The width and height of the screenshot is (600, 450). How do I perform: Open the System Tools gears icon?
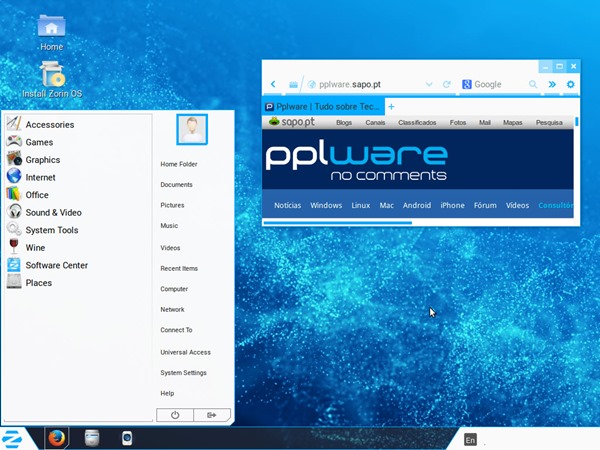(14, 229)
